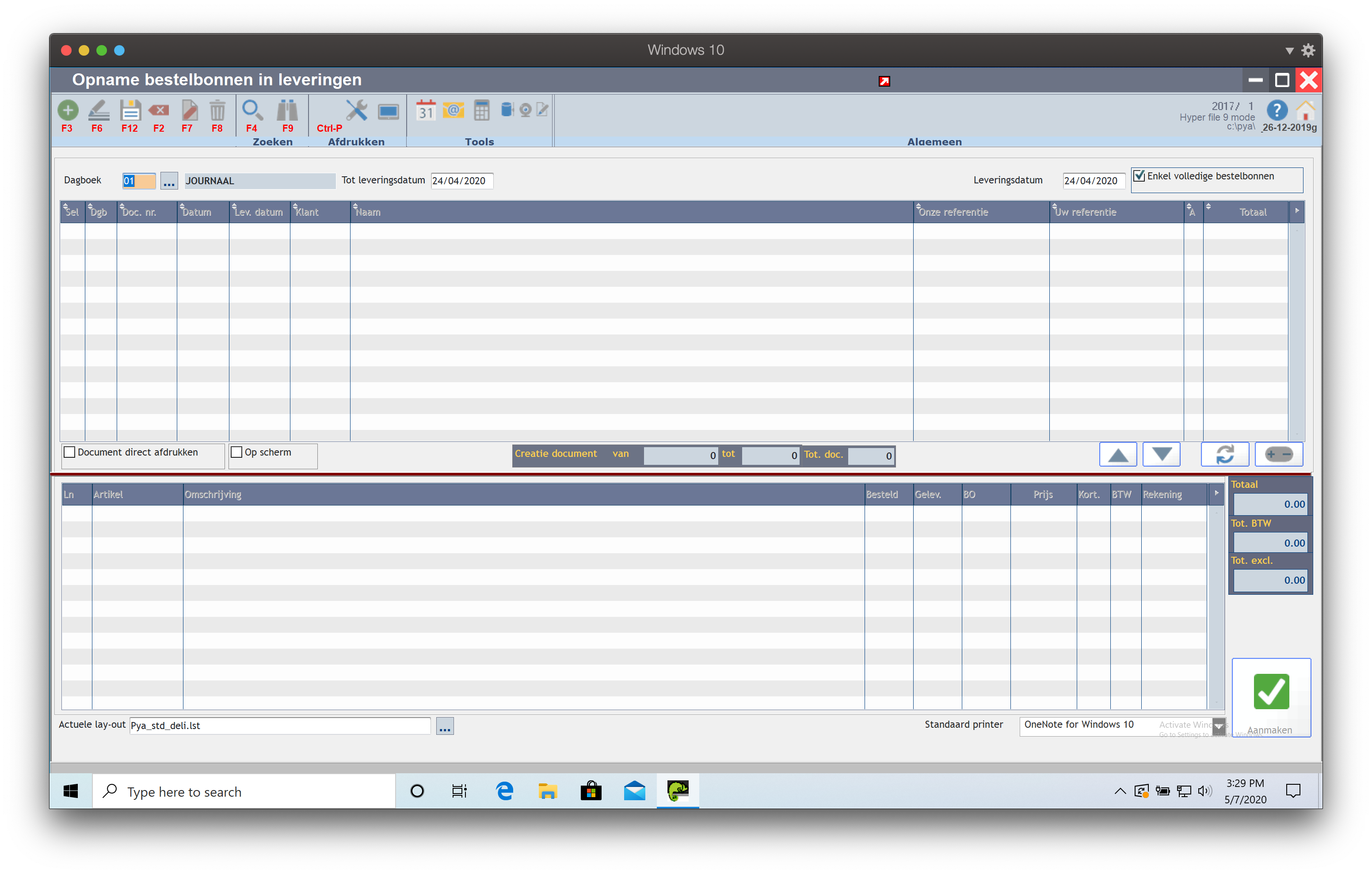This screenshot has height=874, width=1372.
Task: Click the email envelope tool icon
Action: pos(454,110)
